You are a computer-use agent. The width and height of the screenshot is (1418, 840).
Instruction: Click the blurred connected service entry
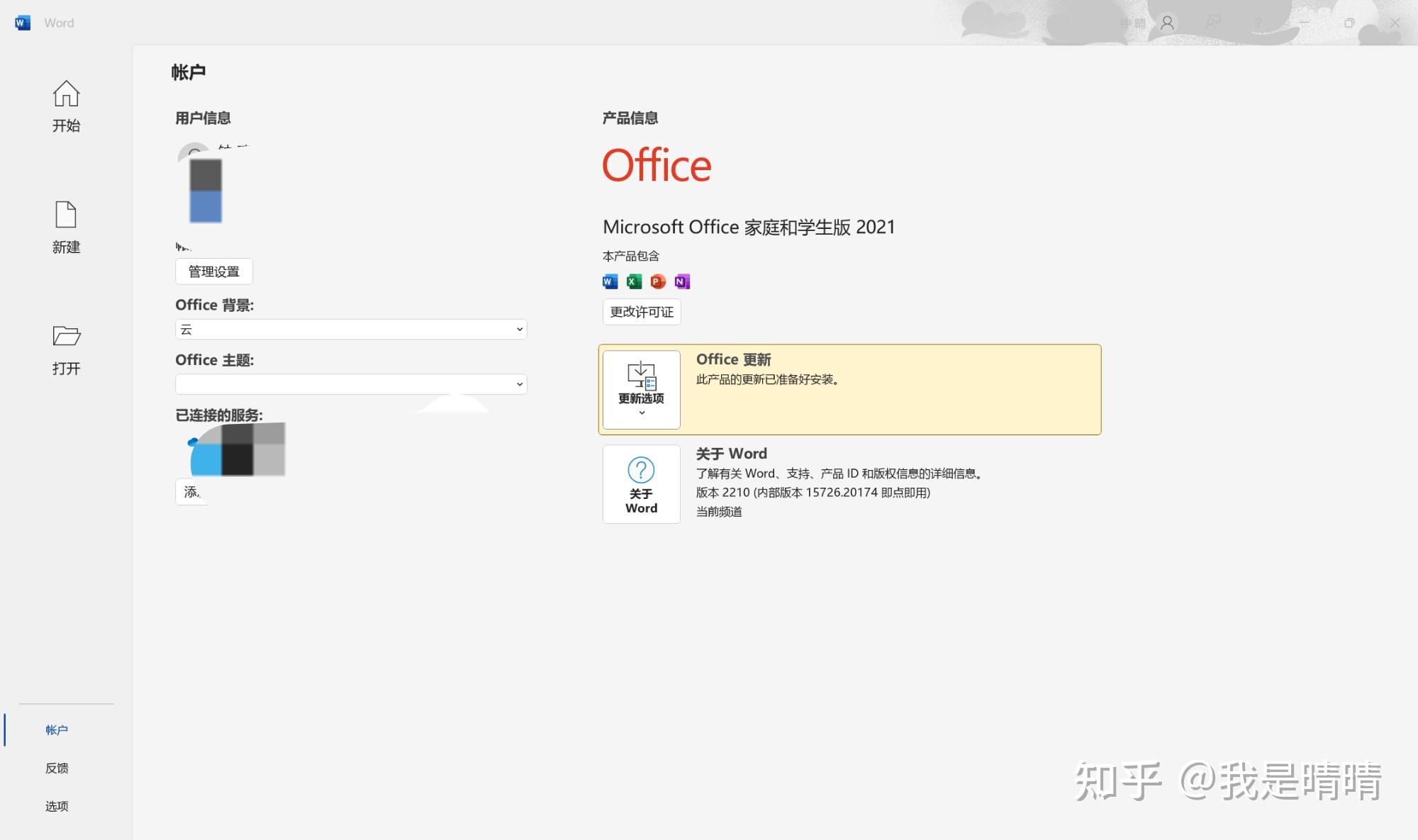click(238, 449)
